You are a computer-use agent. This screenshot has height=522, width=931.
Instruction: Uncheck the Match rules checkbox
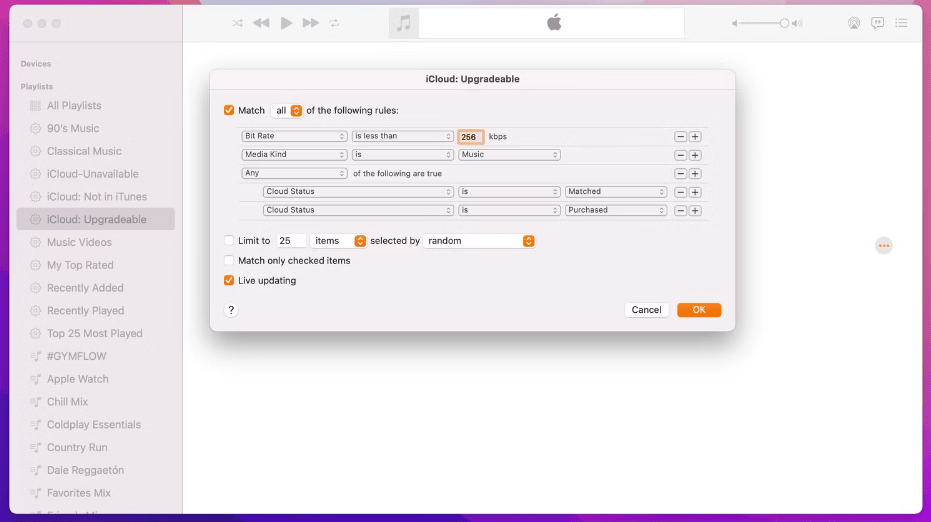tap(229, 110)
